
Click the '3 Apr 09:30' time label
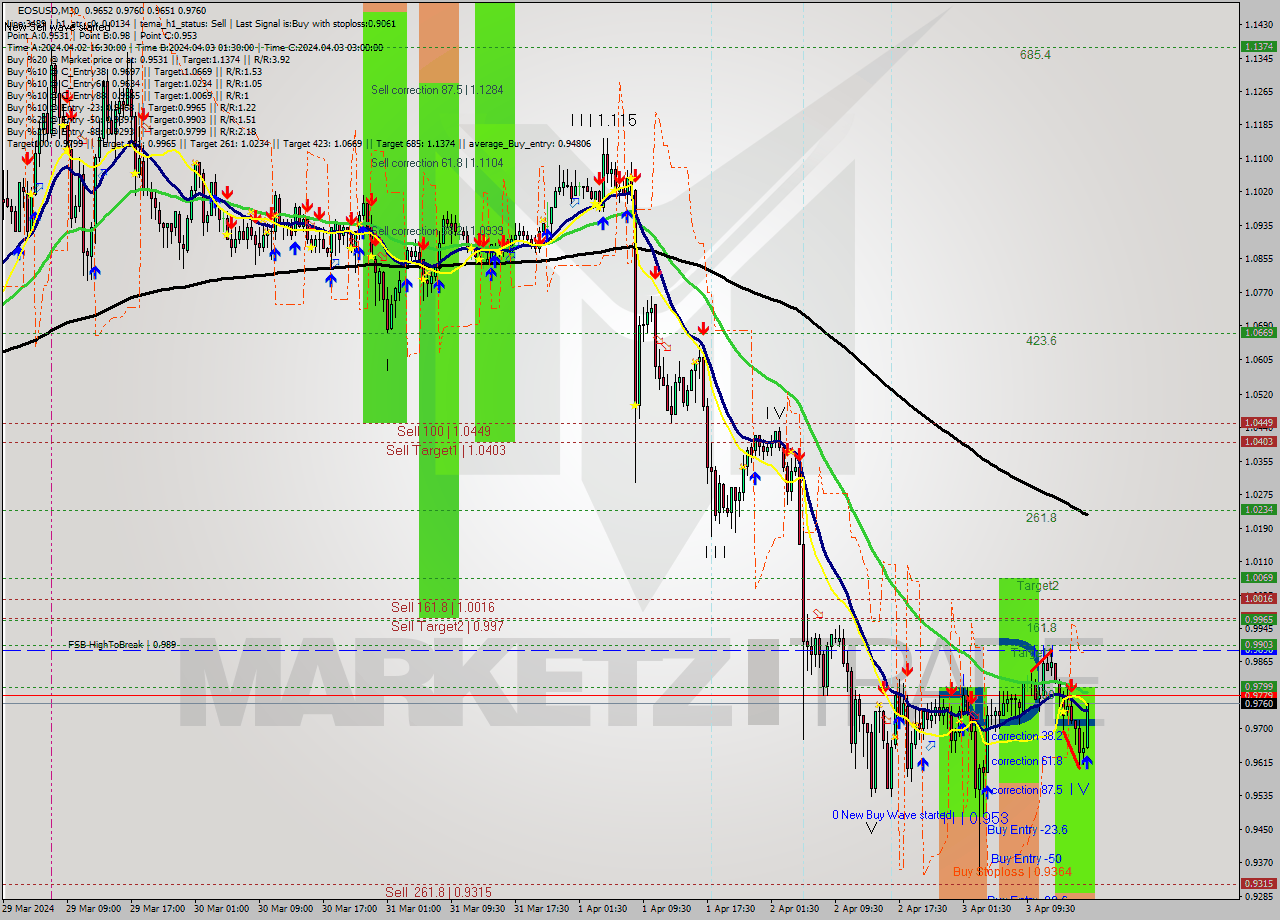1051,909
